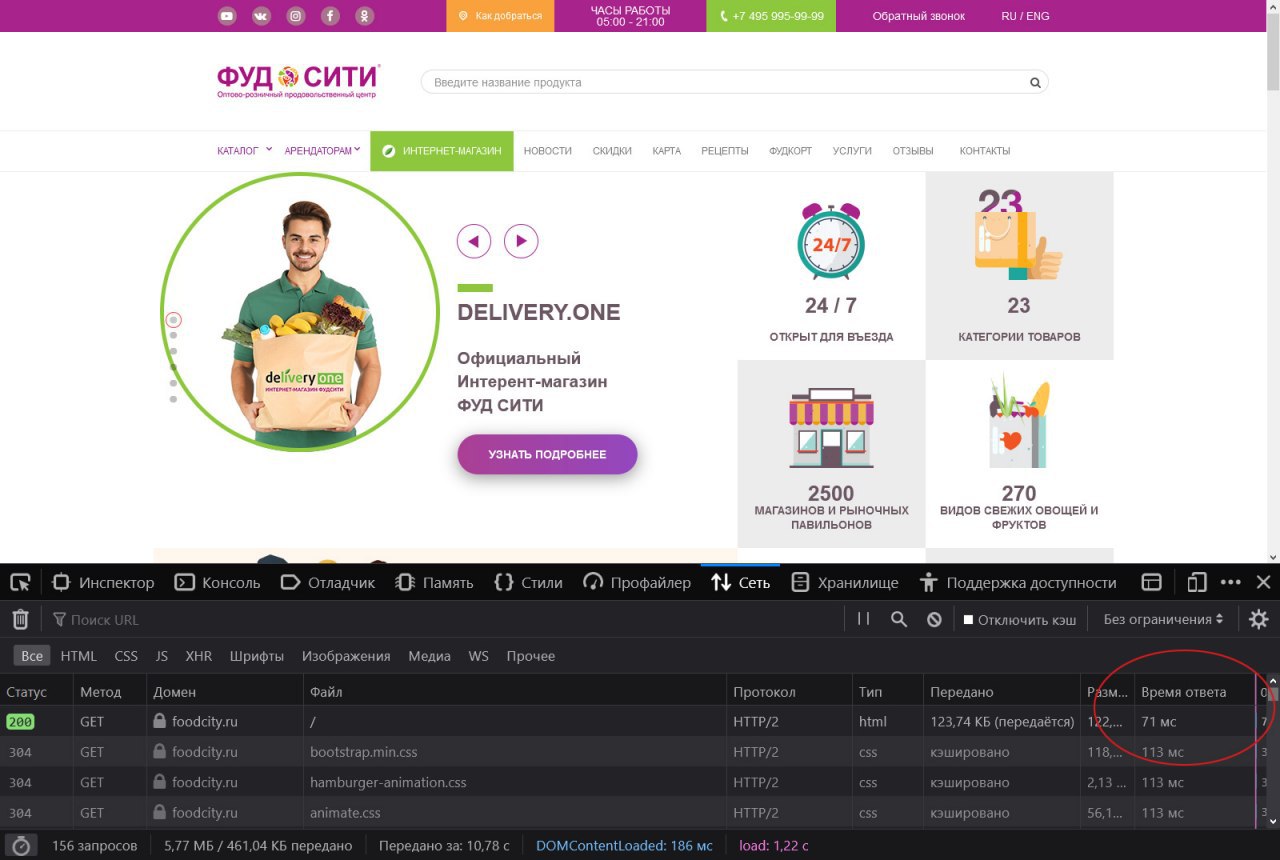The image size is (1280, 860).
Task: Open request blocking icon in devtools
Action: [934, 620]
